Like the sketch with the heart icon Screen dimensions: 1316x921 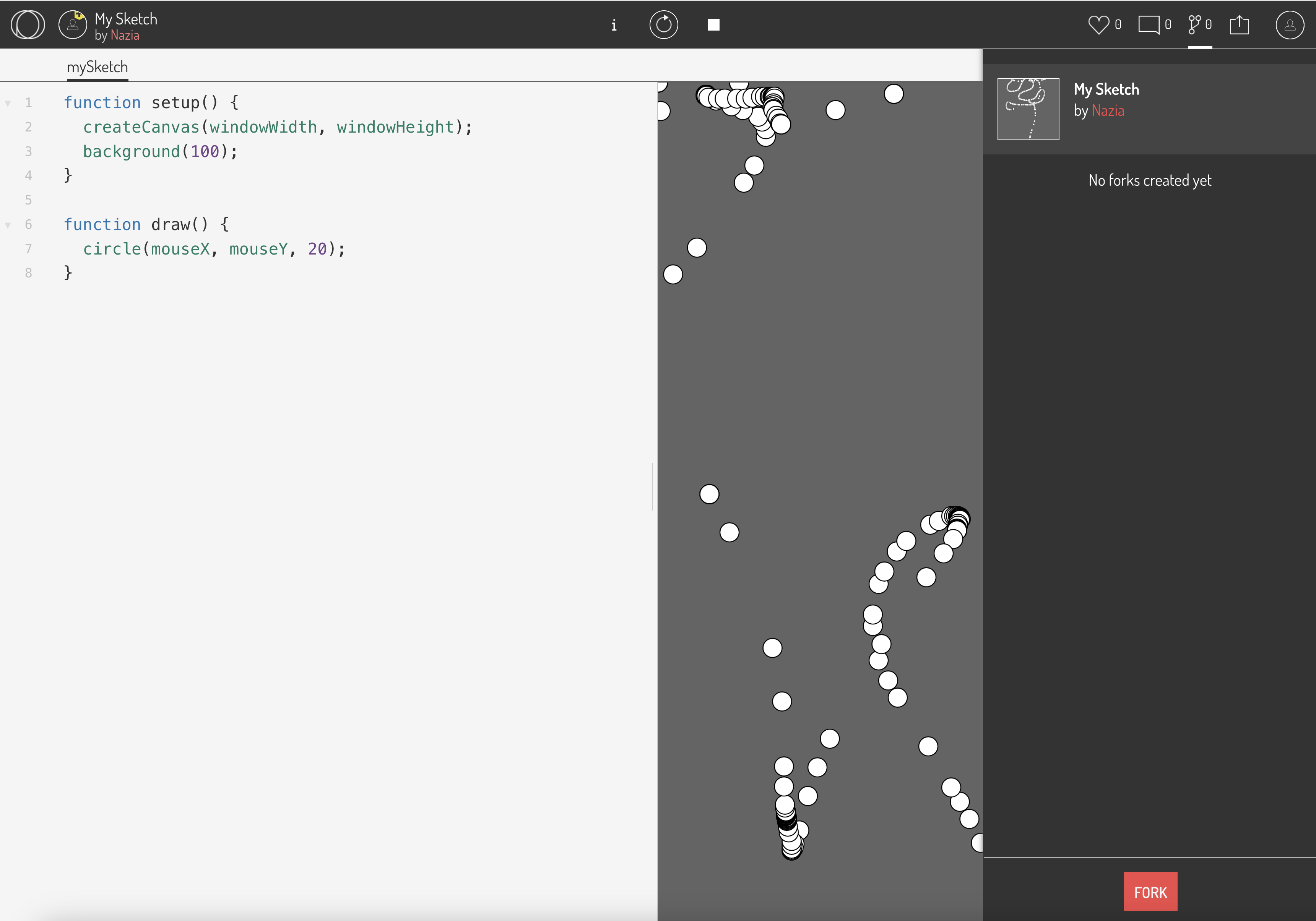[1099, 24]
